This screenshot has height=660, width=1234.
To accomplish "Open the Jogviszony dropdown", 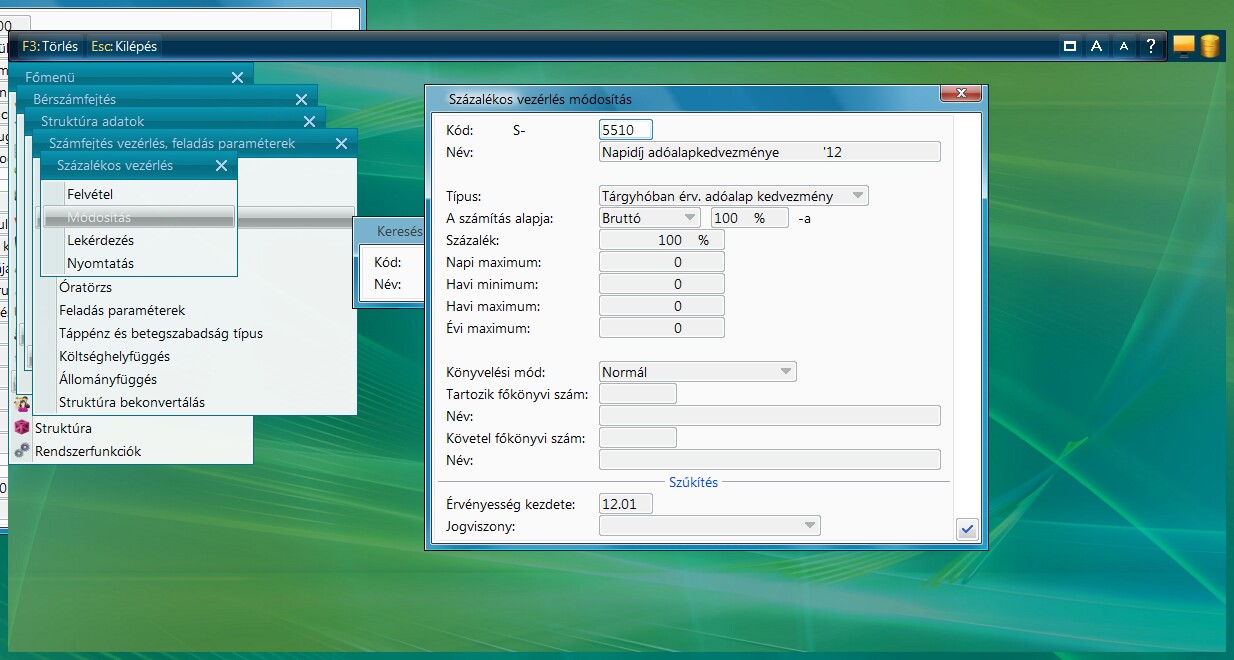I will click(x=809, y=525).
